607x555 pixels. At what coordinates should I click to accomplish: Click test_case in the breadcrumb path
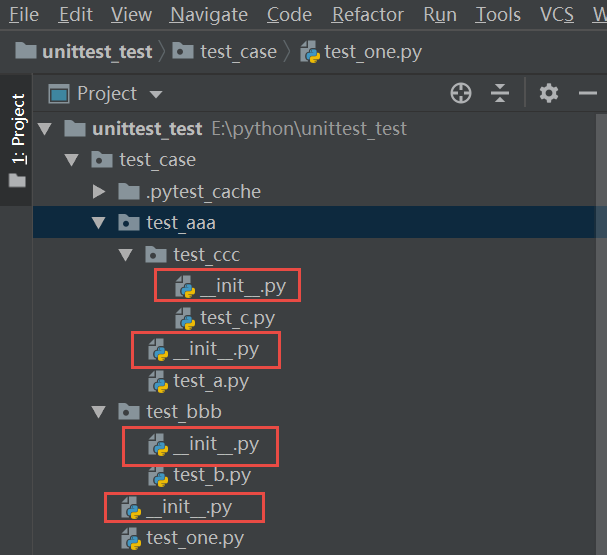tap(238, 51)
